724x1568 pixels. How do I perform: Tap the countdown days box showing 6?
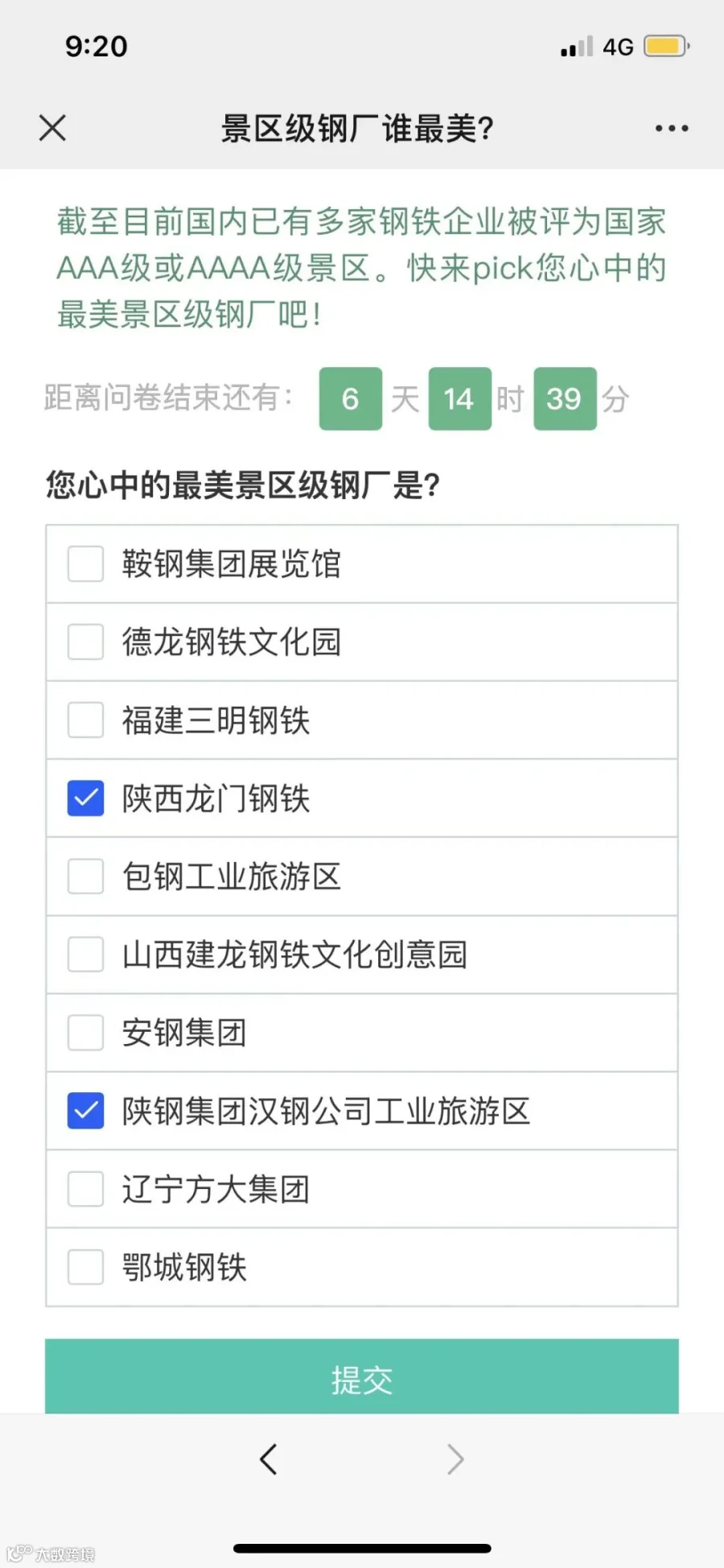click(x=351, y=398)
